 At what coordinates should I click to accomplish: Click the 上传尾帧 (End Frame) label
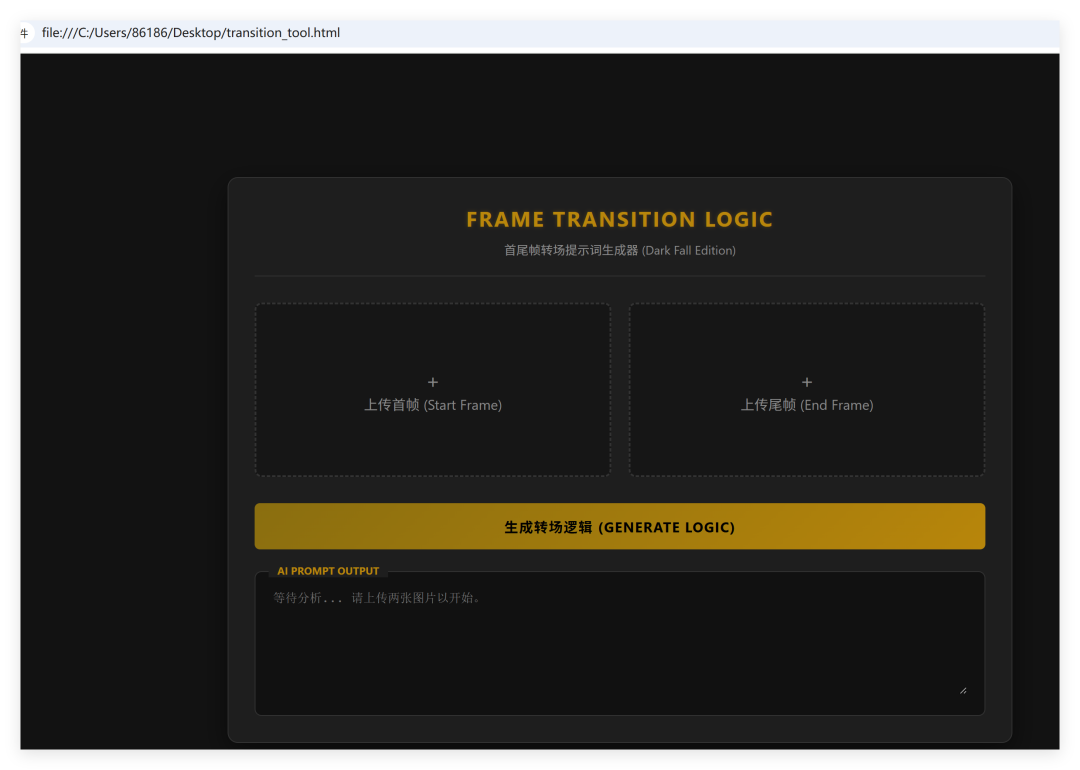pos(807,405)
